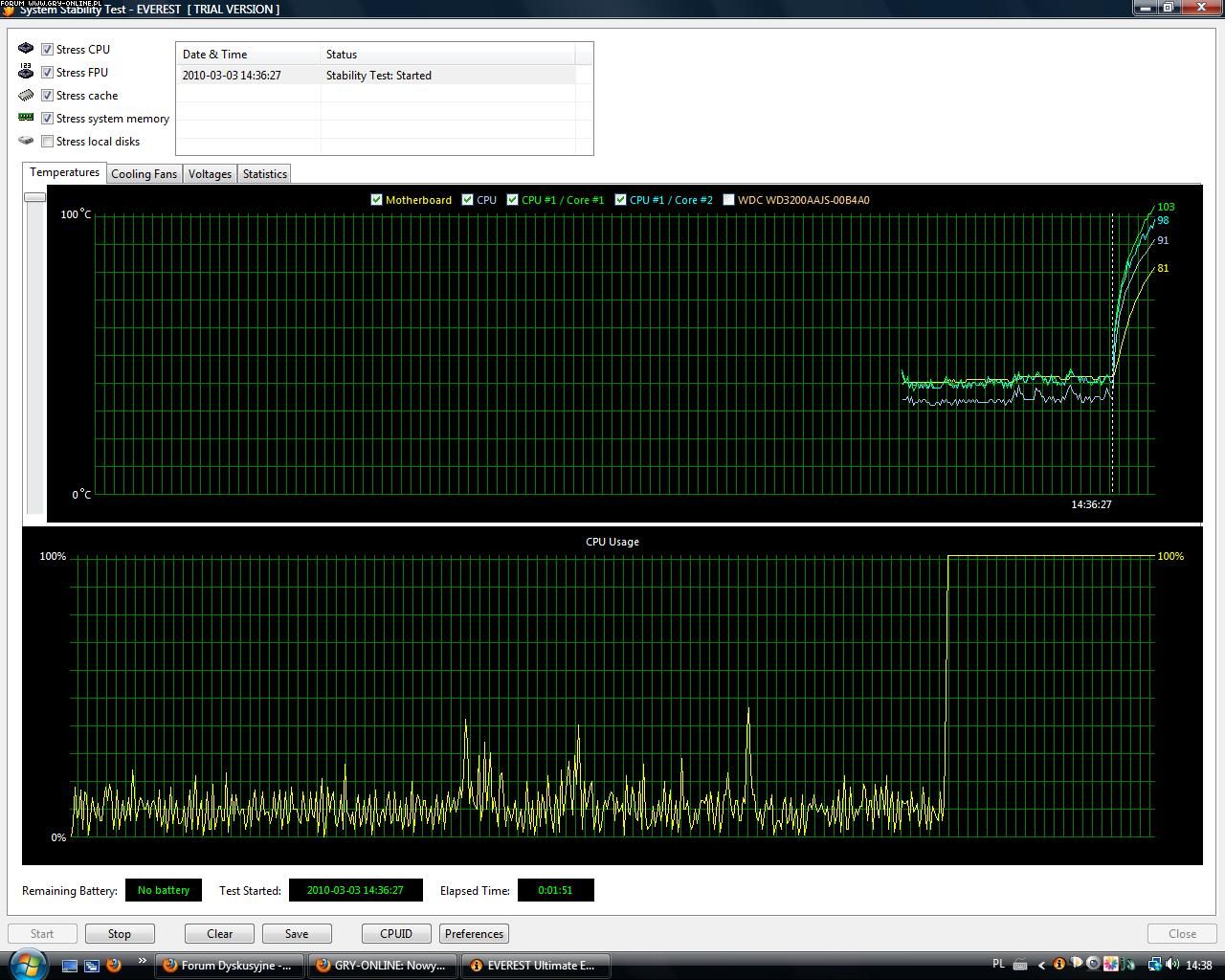The image size is (1225, 980).
Task: Switch to the Cooling Fans tab
Action: tap(144, 174)
